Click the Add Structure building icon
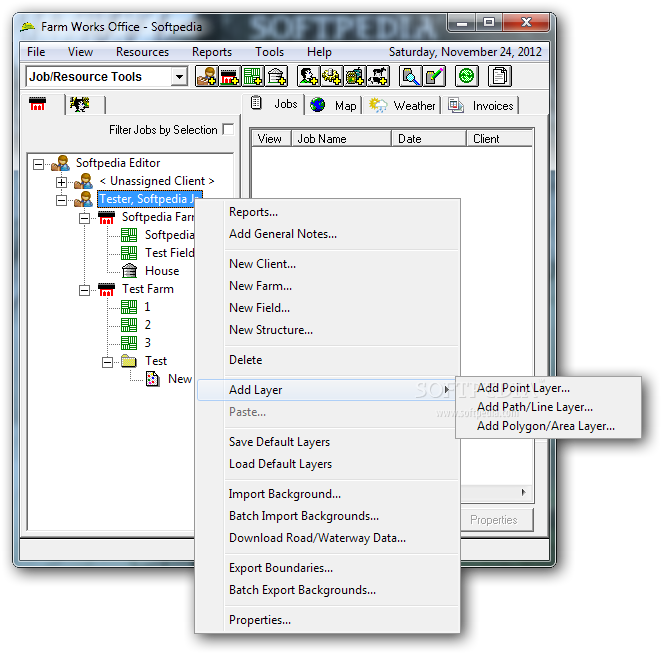This screenshot has height=654, width=662. 277,76
